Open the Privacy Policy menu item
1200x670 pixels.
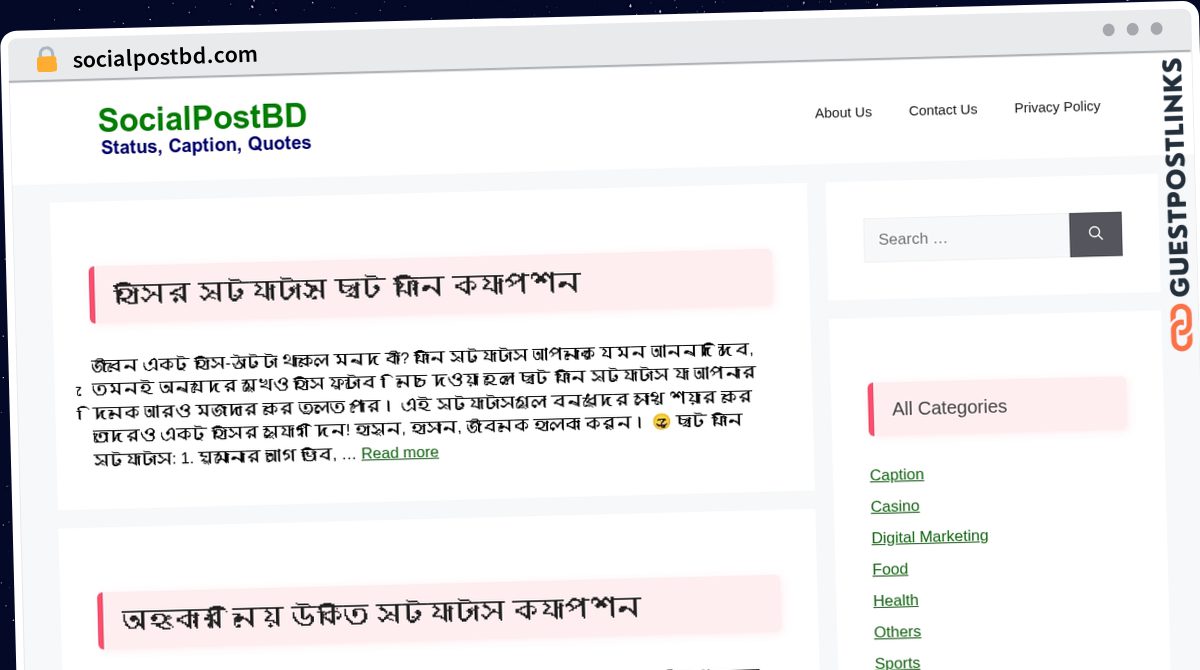[x=1057, y=107]
